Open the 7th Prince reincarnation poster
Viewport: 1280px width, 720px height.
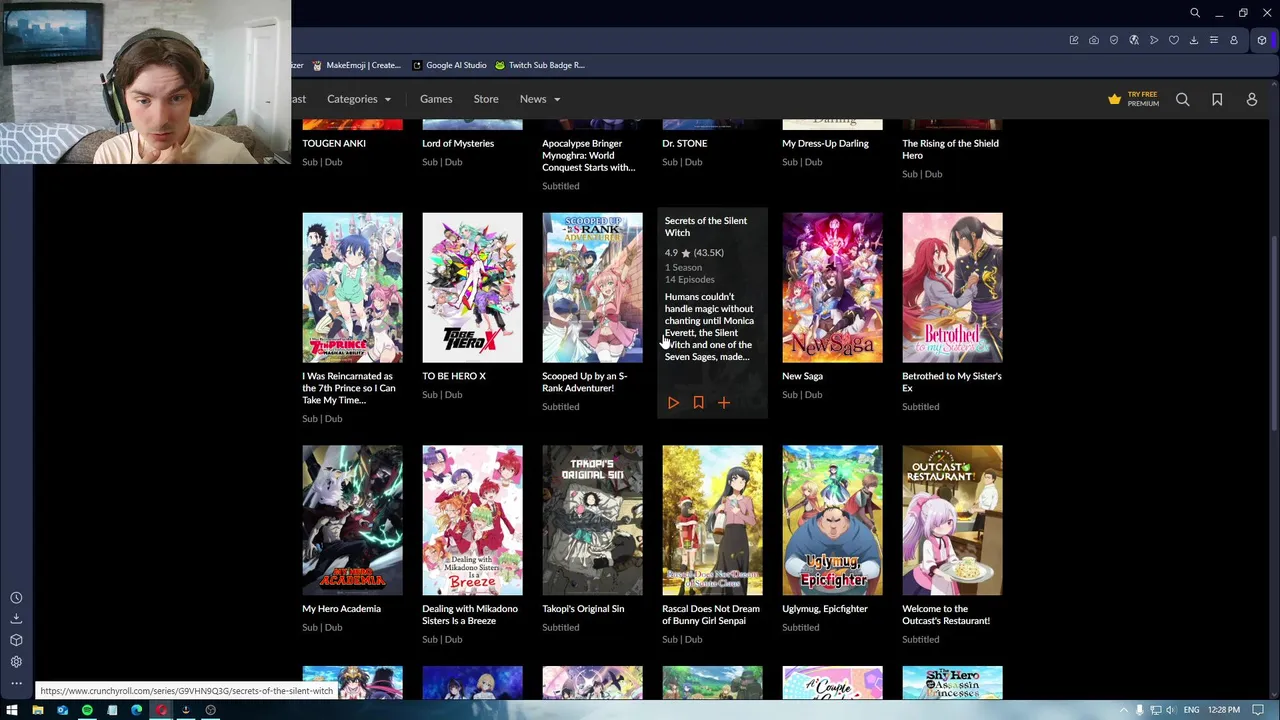click(352, 287)
